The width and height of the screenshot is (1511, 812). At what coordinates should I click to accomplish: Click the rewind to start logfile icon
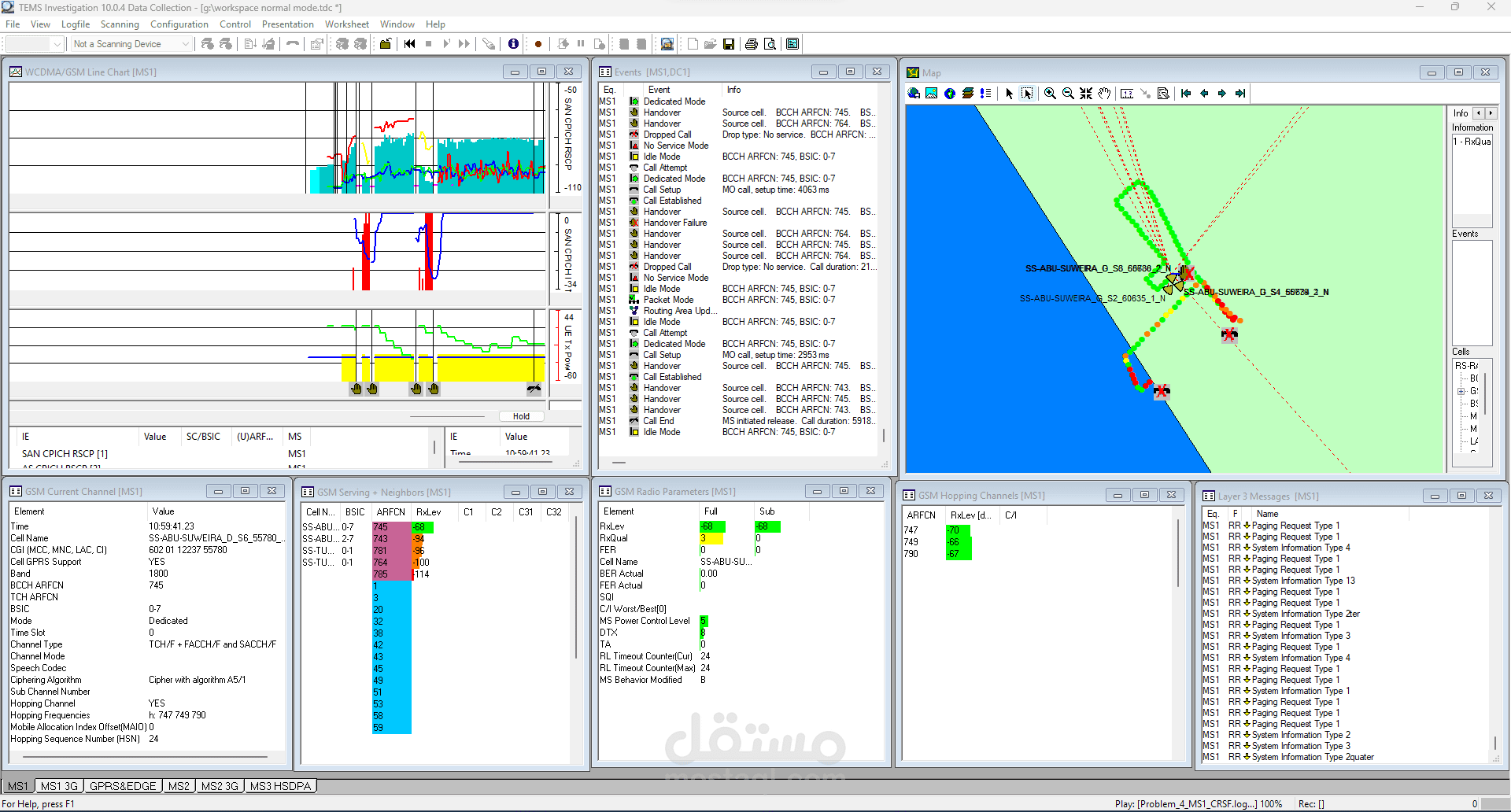coord(409,44)
